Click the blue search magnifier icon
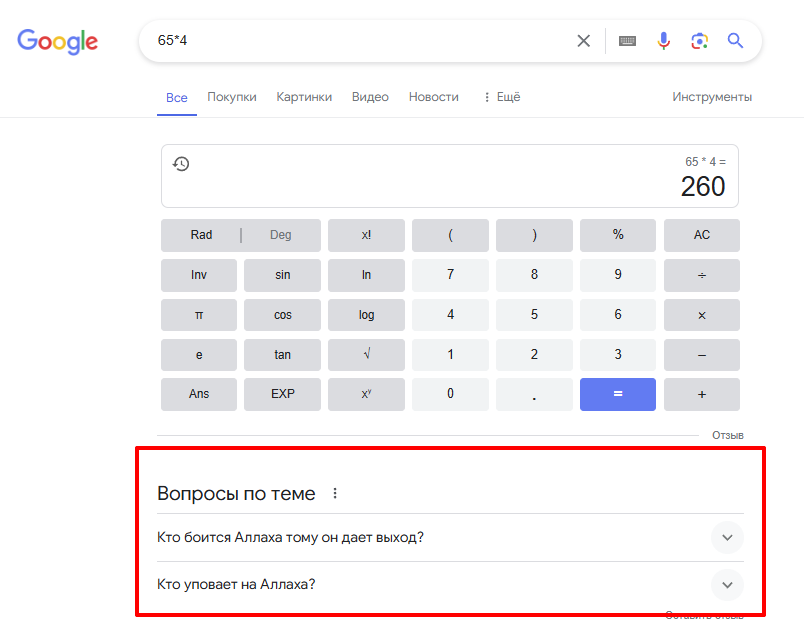This screenshot has width=804, height=644. pyautogui.click(x=735, y=41)
